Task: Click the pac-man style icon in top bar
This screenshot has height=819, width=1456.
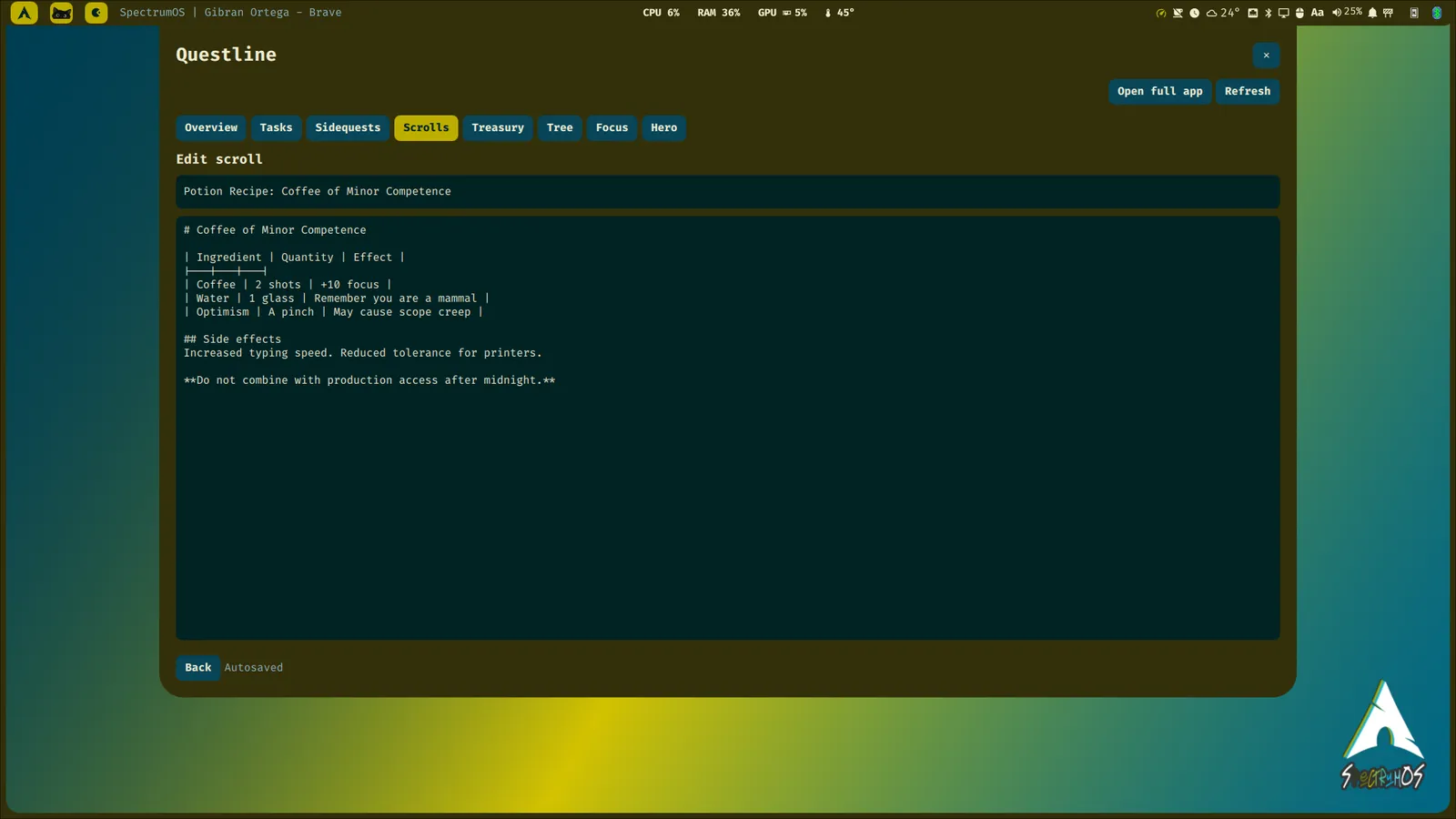Action: [96, 13]
